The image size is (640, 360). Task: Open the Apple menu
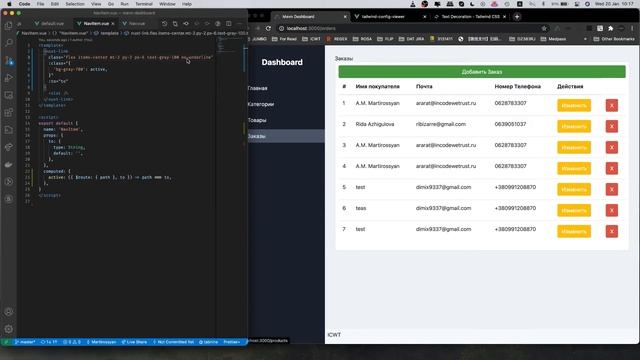9,4
